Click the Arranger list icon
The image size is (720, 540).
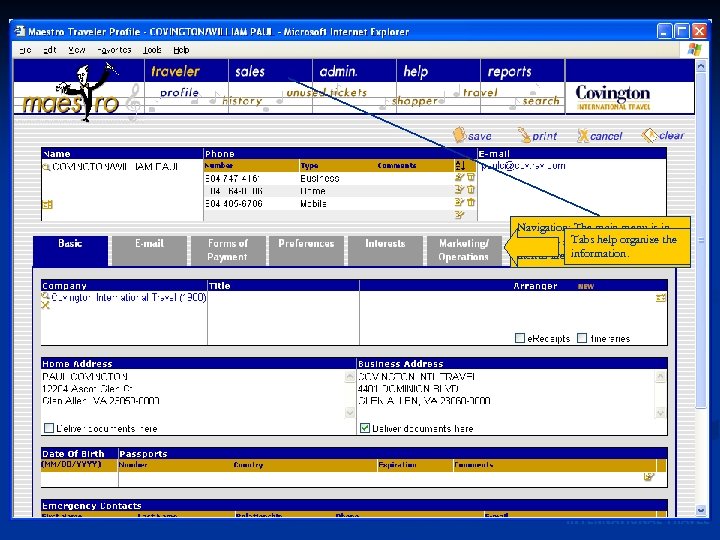[661, 298]
